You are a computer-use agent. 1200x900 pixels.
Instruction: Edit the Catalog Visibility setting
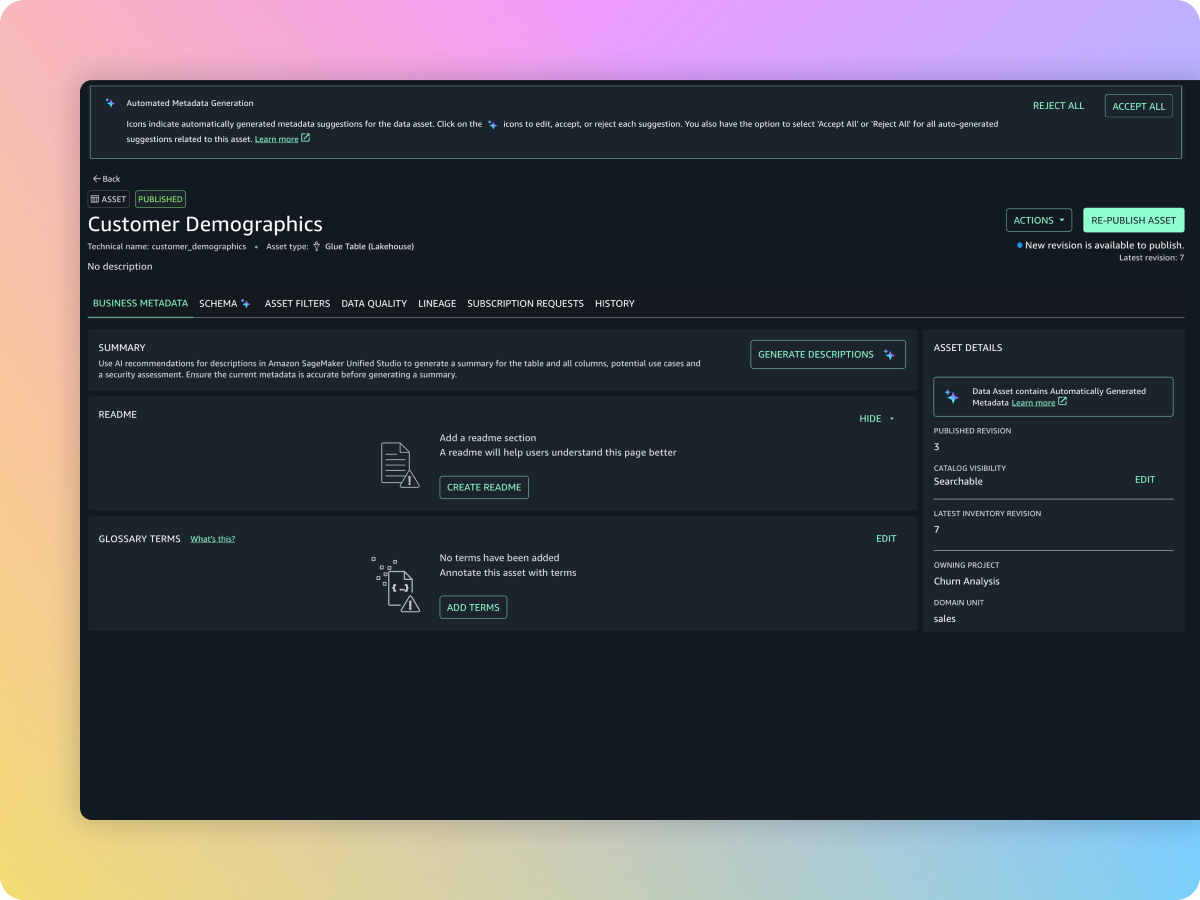point(1144,480)
